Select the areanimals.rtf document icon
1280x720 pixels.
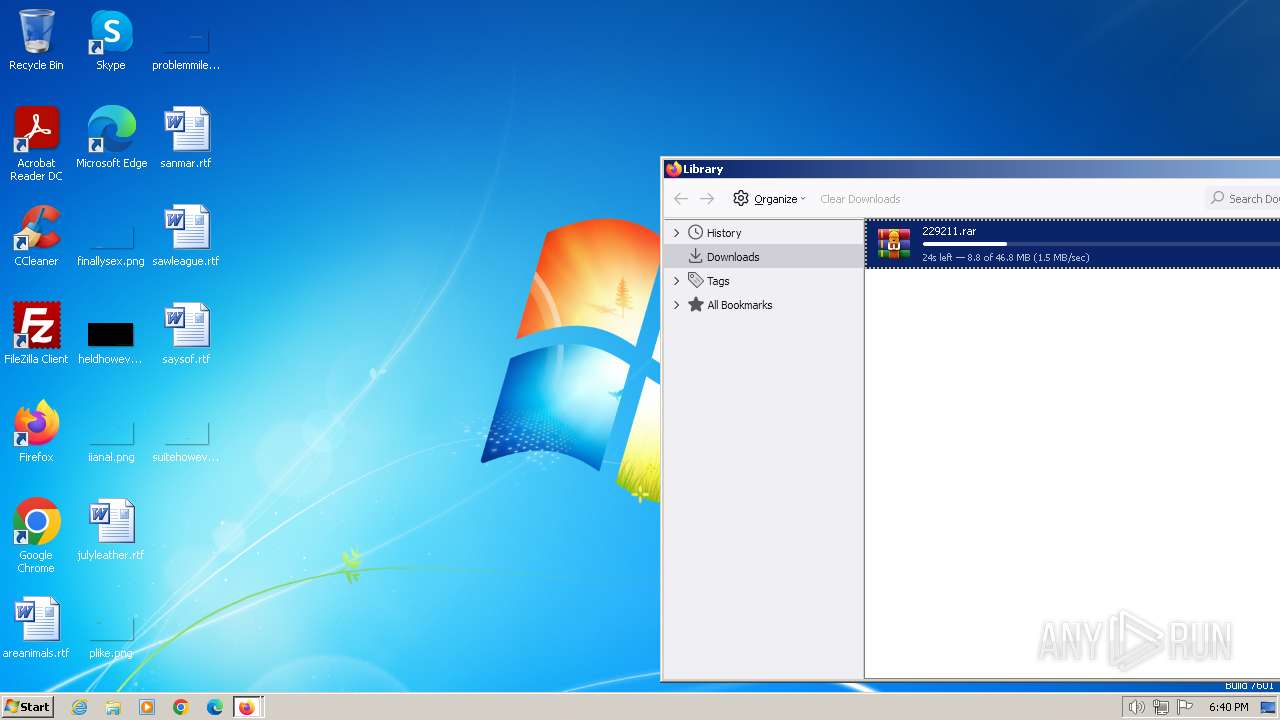[x=36, y=628]
